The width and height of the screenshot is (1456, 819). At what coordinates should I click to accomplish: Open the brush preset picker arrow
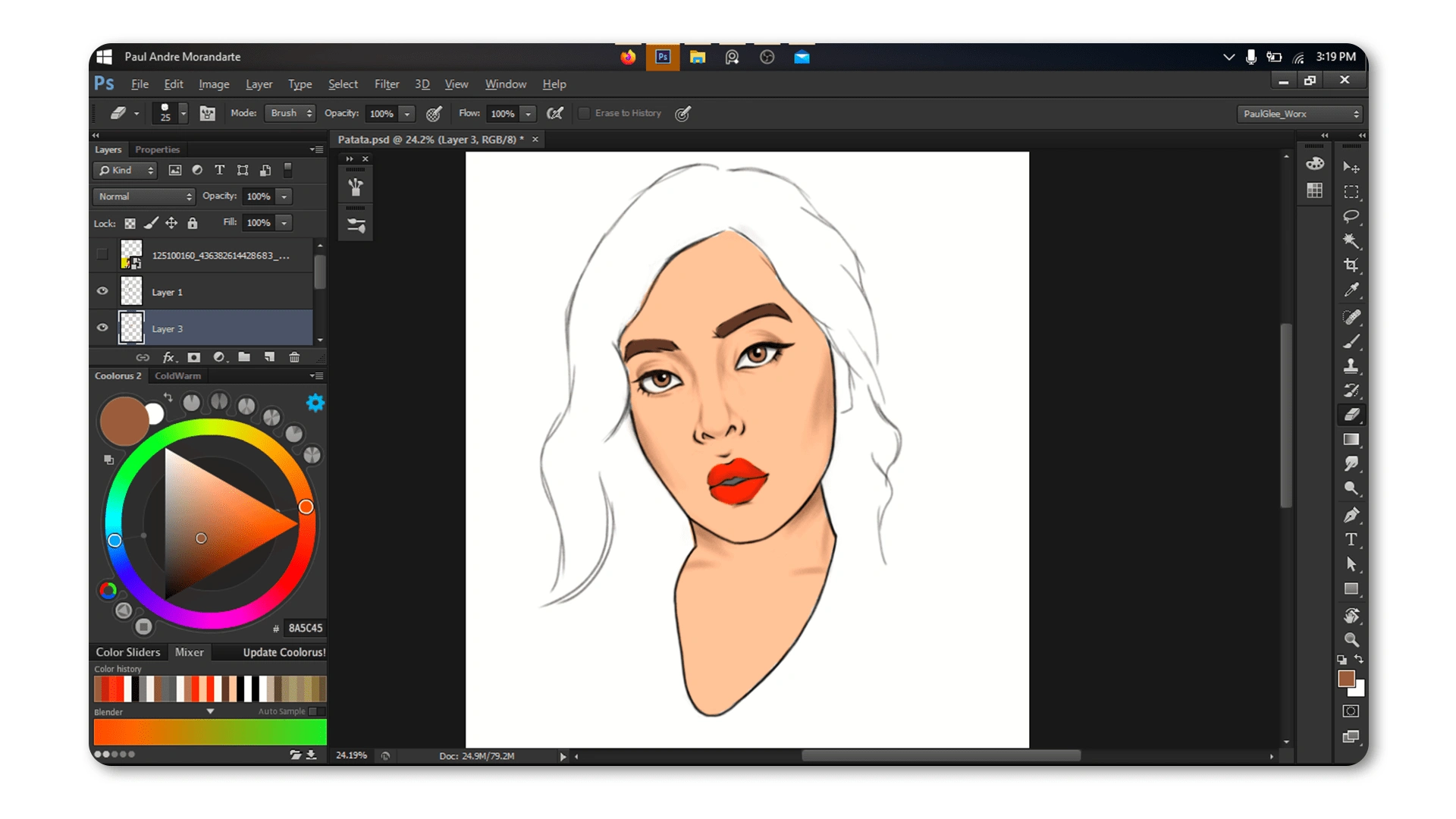point(183,114)
